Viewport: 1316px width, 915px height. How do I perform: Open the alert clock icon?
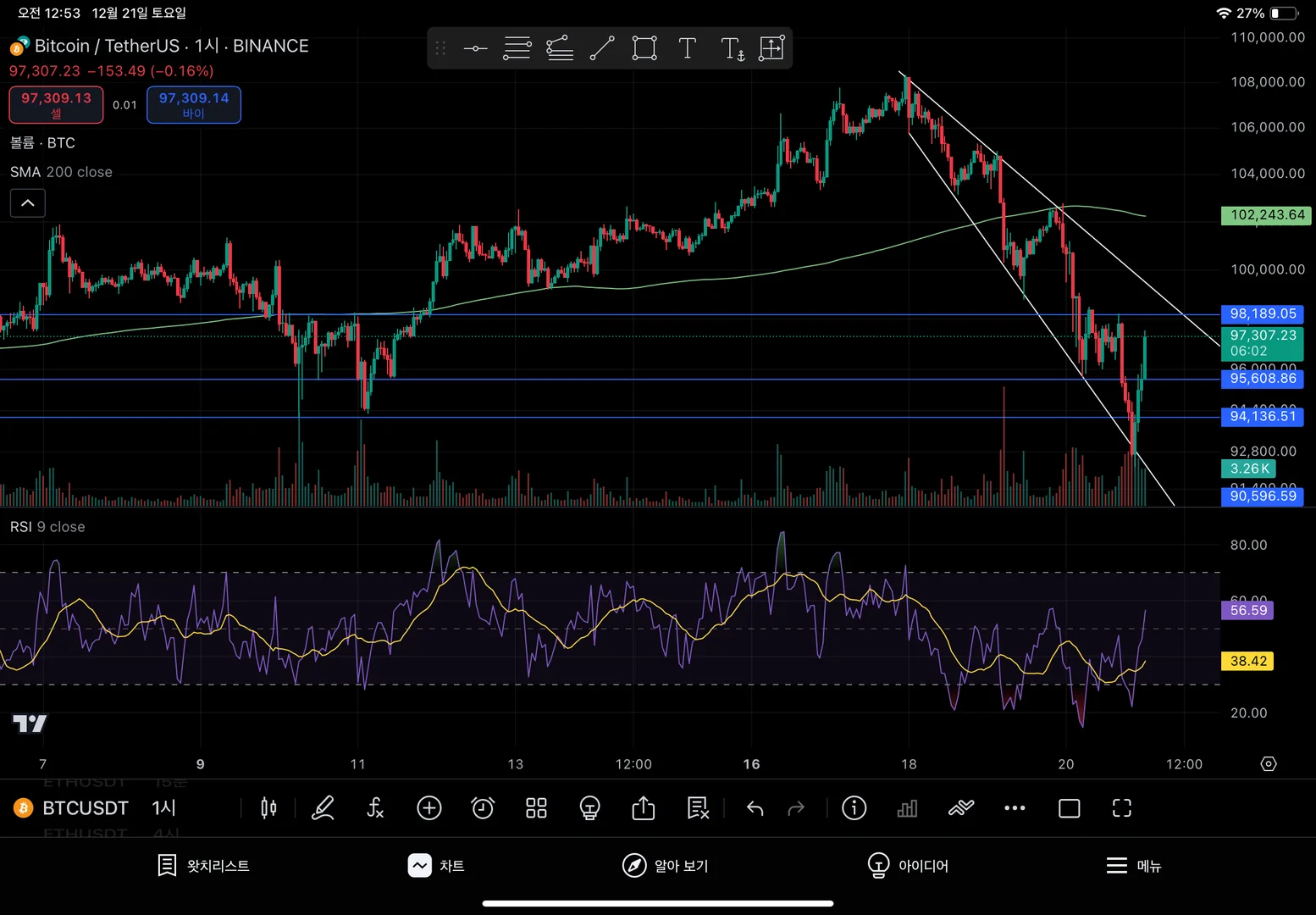pos(483,808)
